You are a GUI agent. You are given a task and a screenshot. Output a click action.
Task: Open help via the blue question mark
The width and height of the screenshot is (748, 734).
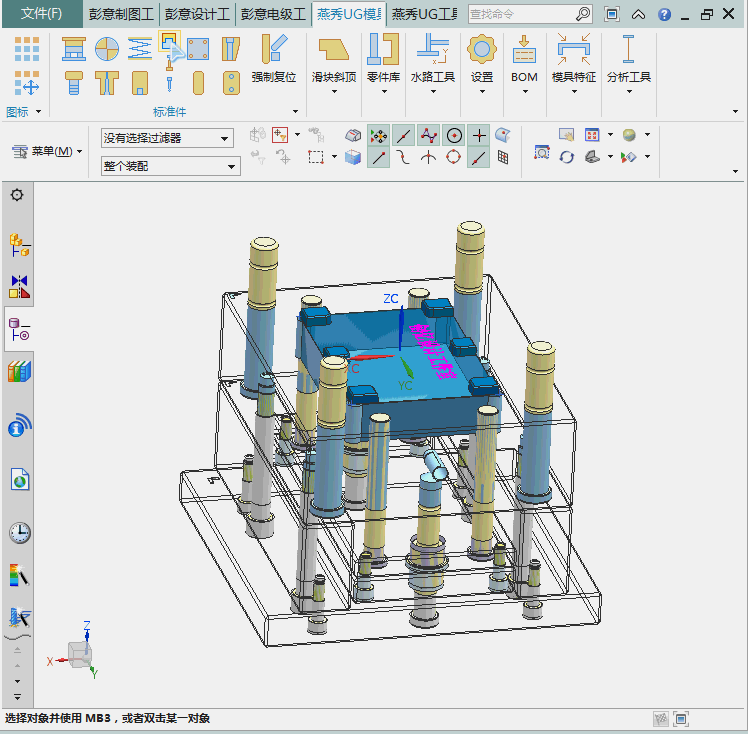coord(664,15)
